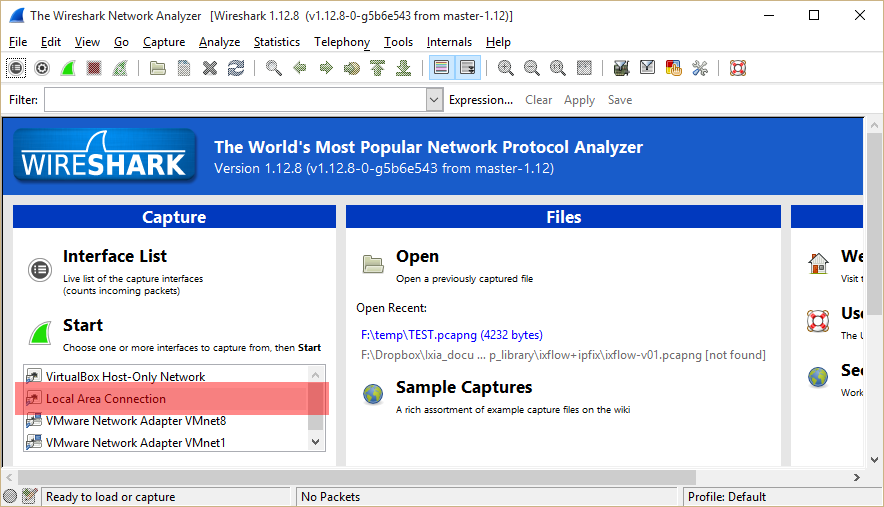This screenshot has width=884, height=507.
Task: Reset zoom to normal size icon
Action: tap(558, 68)
